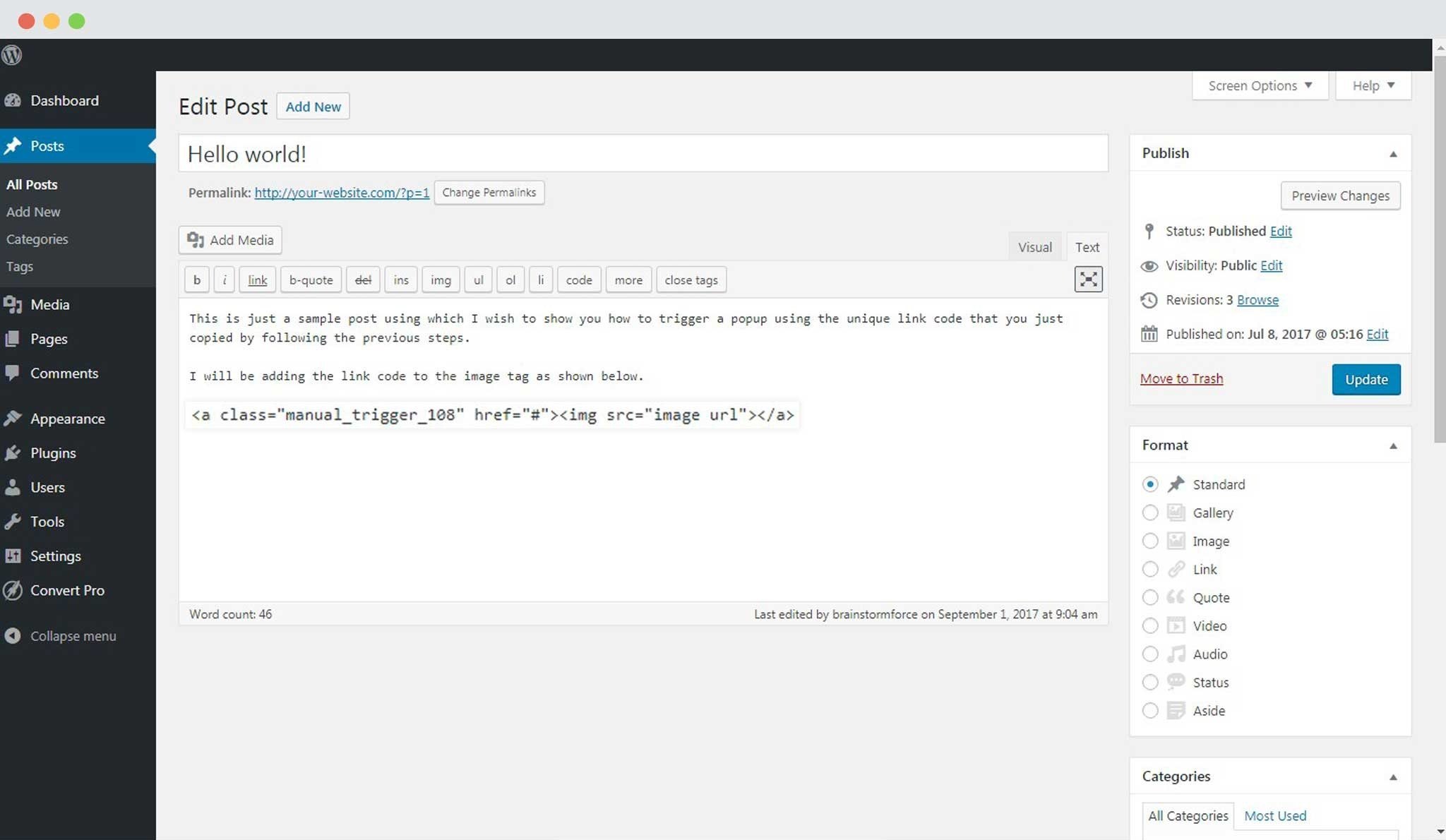Open the Screen Options dropdown
The width and height of the screenshot is (1446, 840).
point(1260,85)
